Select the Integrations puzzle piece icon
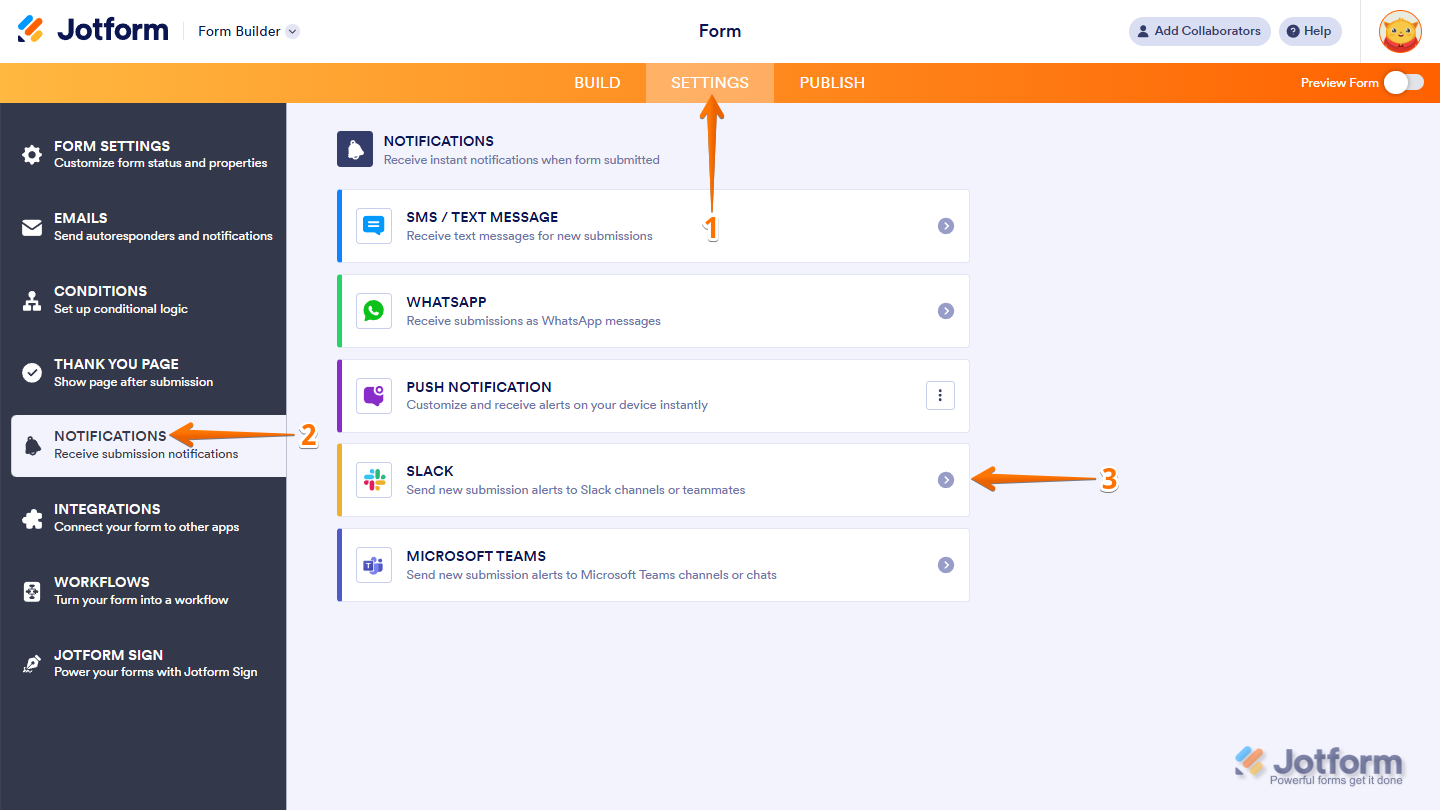 click(x=30, y=517)
